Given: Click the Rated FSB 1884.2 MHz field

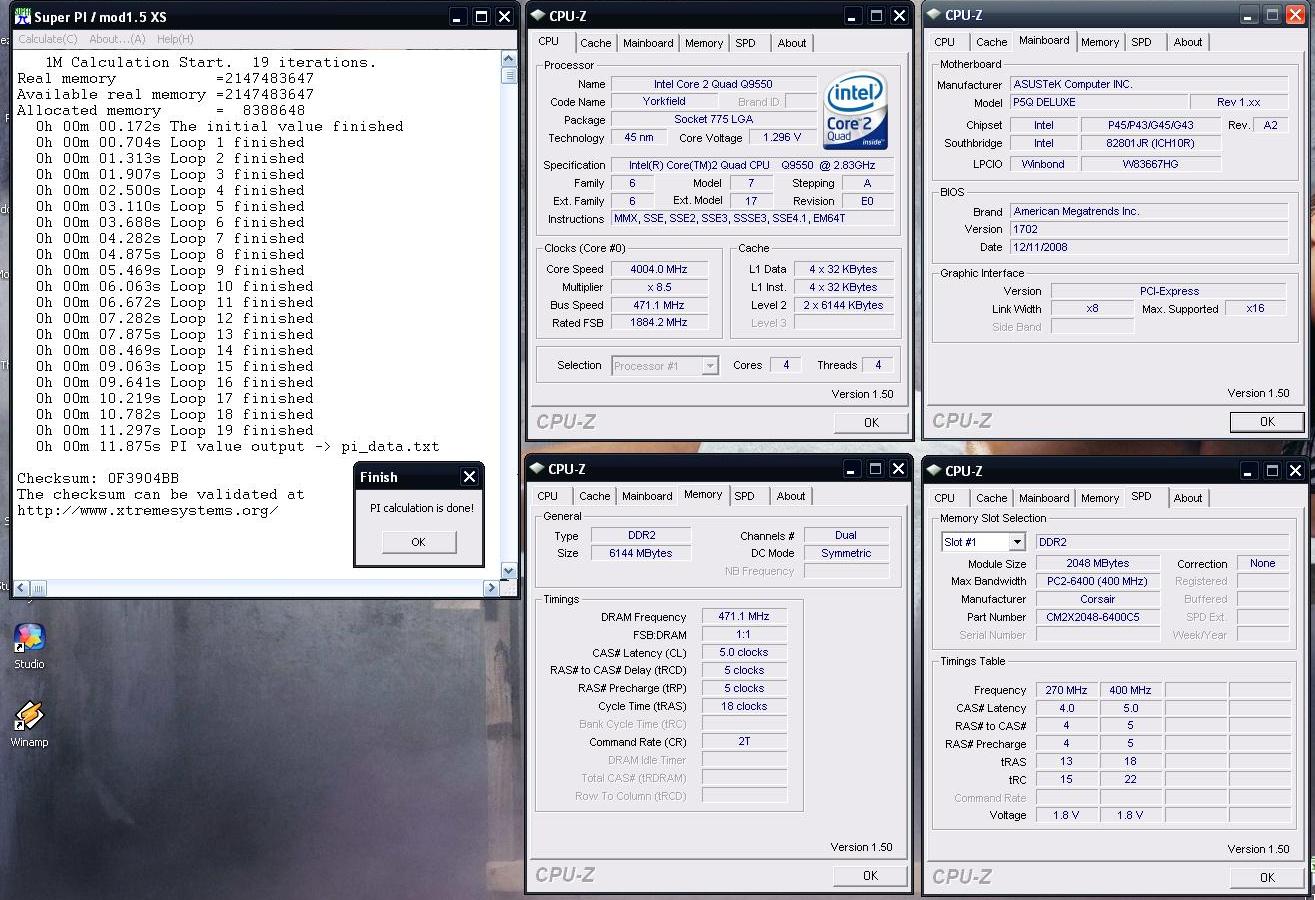Looking at the screenshot, I should pos(659,323).
